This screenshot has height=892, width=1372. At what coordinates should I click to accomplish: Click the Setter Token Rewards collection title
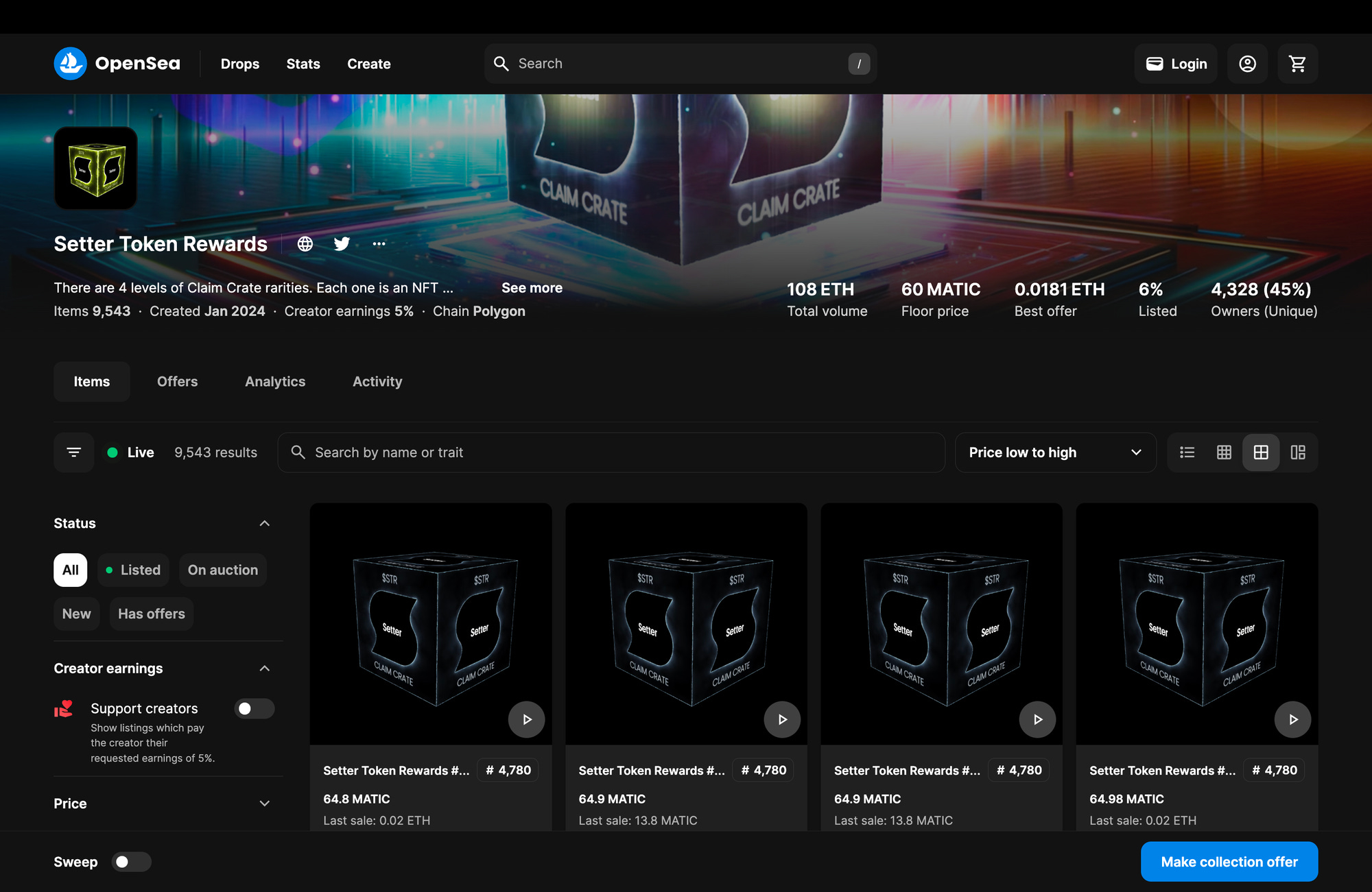pos(161,244)
